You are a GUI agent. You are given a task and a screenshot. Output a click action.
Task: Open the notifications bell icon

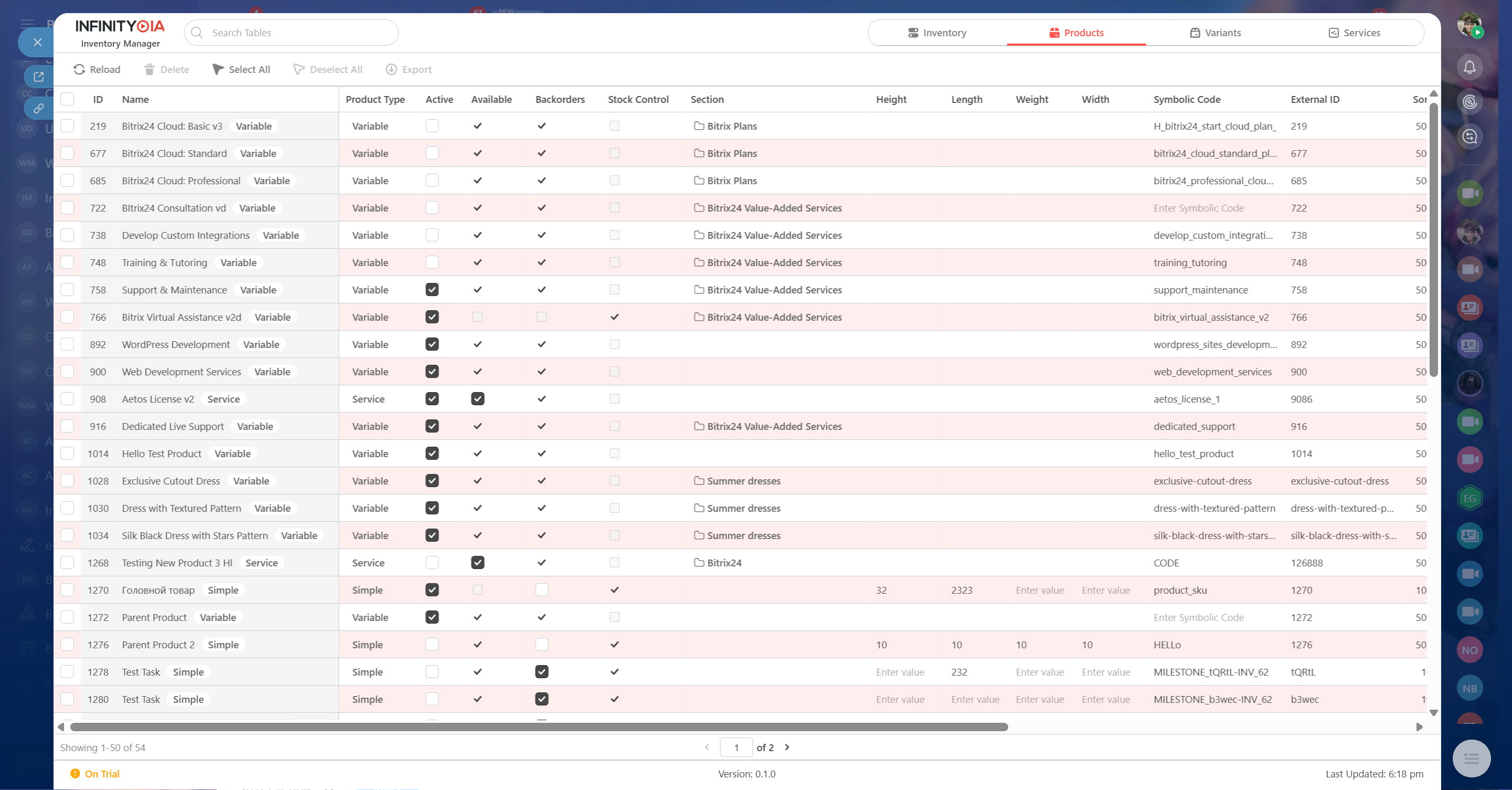pos(1469,68)
